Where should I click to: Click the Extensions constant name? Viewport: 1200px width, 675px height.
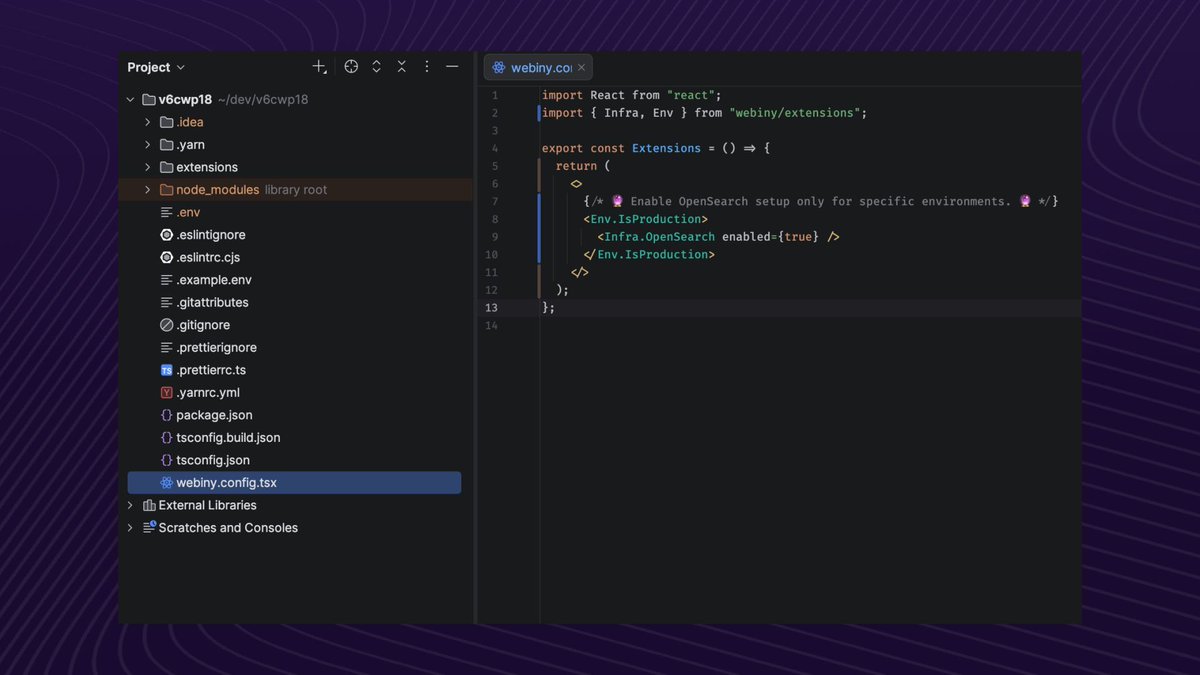pos(666,148)
